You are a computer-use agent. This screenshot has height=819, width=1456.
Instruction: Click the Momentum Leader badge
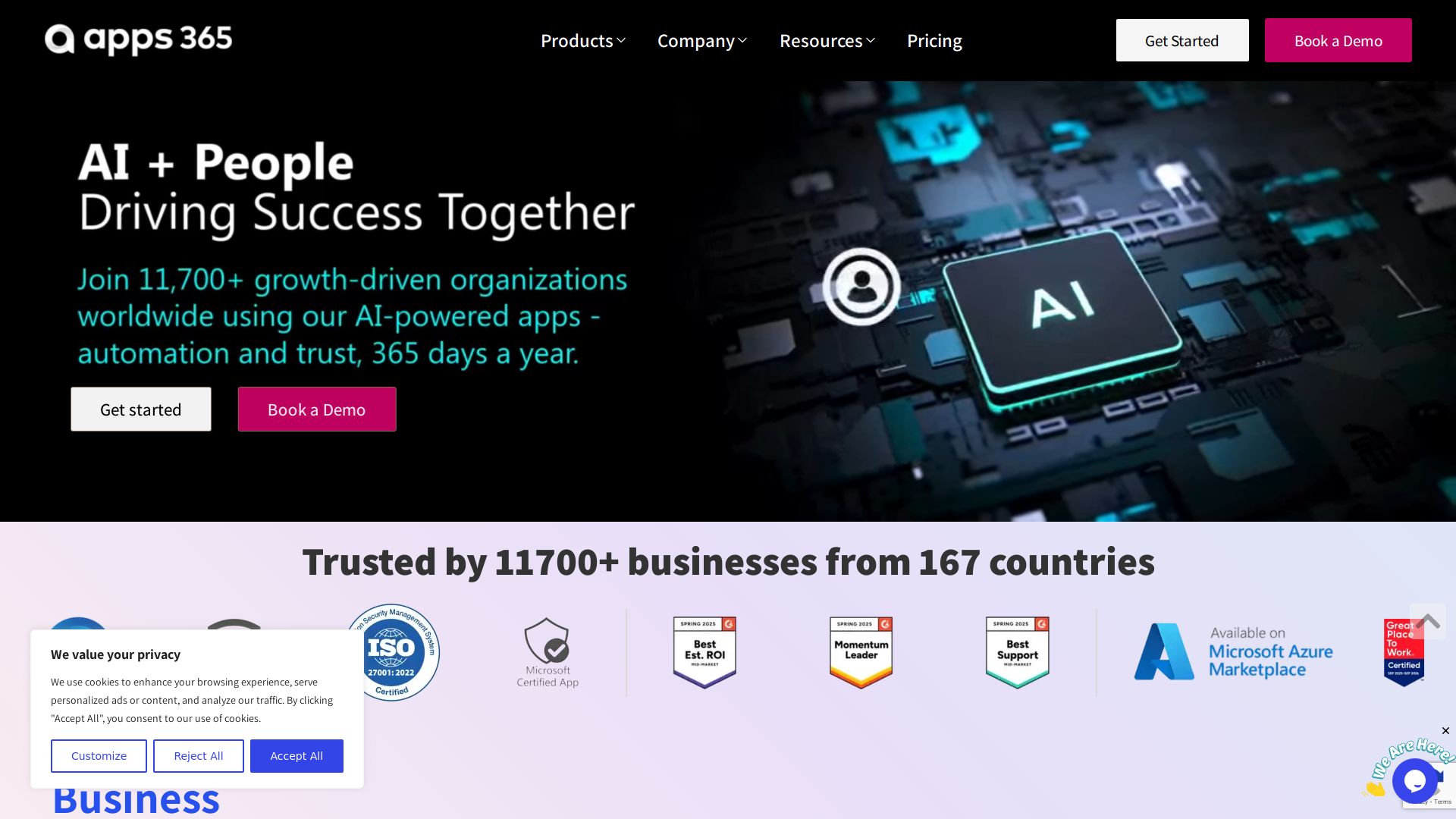point(861,652)
